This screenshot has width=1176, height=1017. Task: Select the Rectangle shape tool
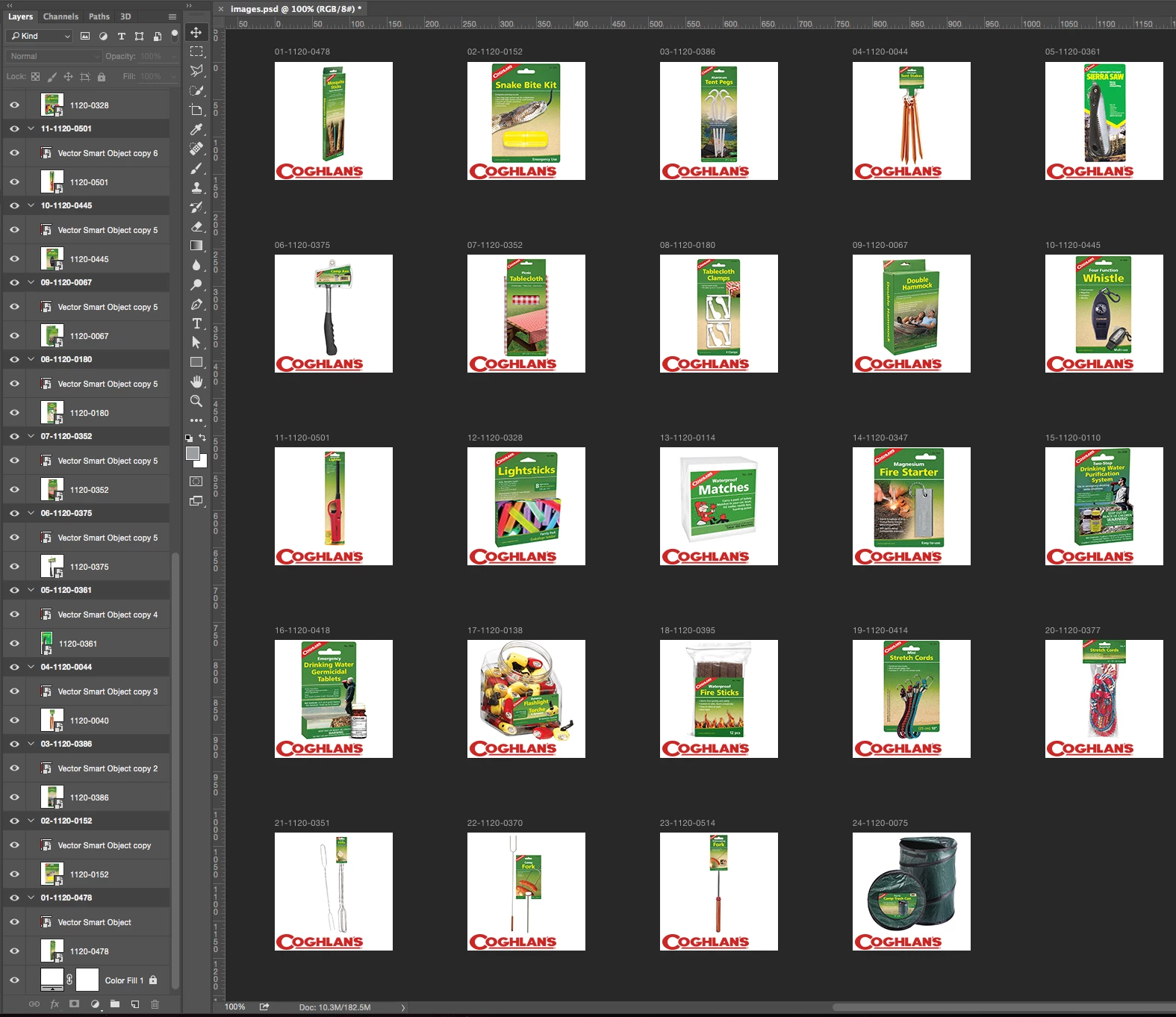(196, 362)
